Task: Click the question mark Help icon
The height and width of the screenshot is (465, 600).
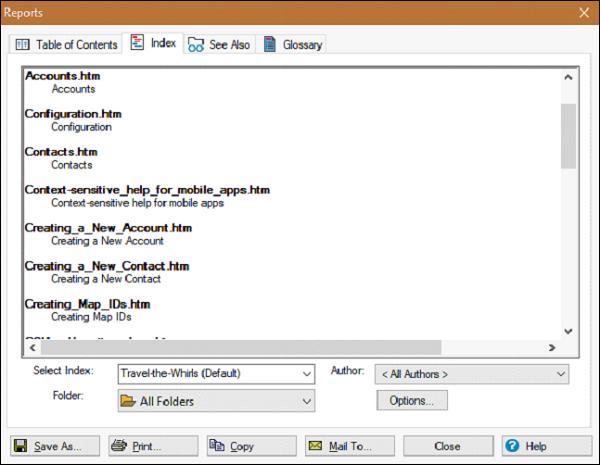Action: [512, 445]
